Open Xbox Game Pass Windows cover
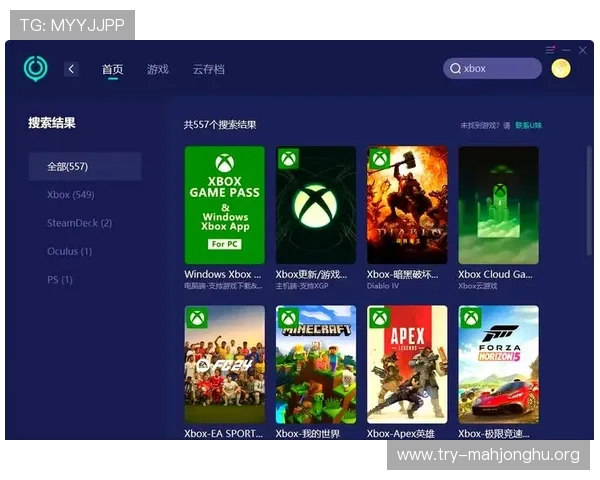The image size is (600, 480). pyautogui.click(x=225, y=205)
